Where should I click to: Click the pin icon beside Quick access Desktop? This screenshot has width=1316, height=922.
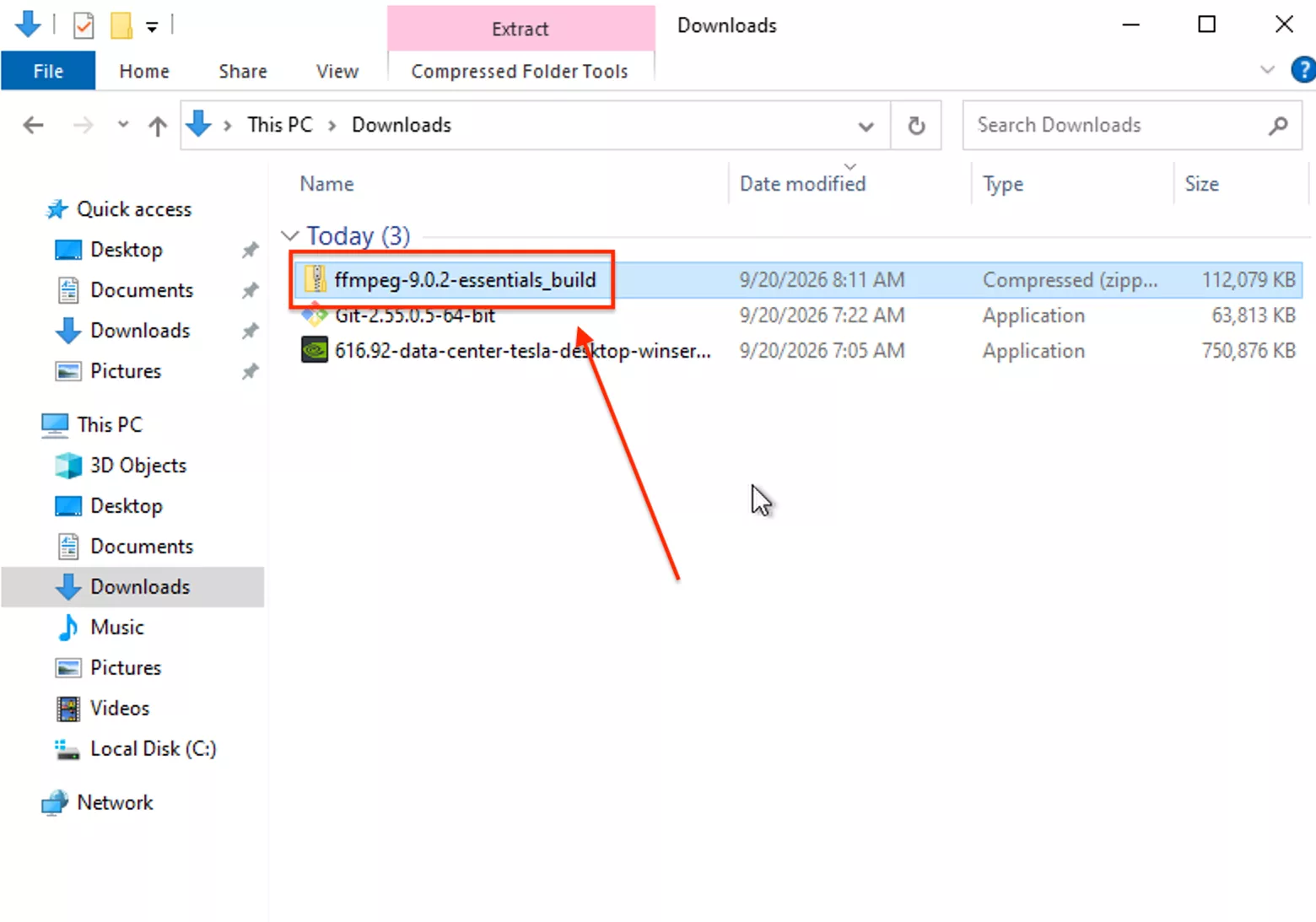click(250, 250)
